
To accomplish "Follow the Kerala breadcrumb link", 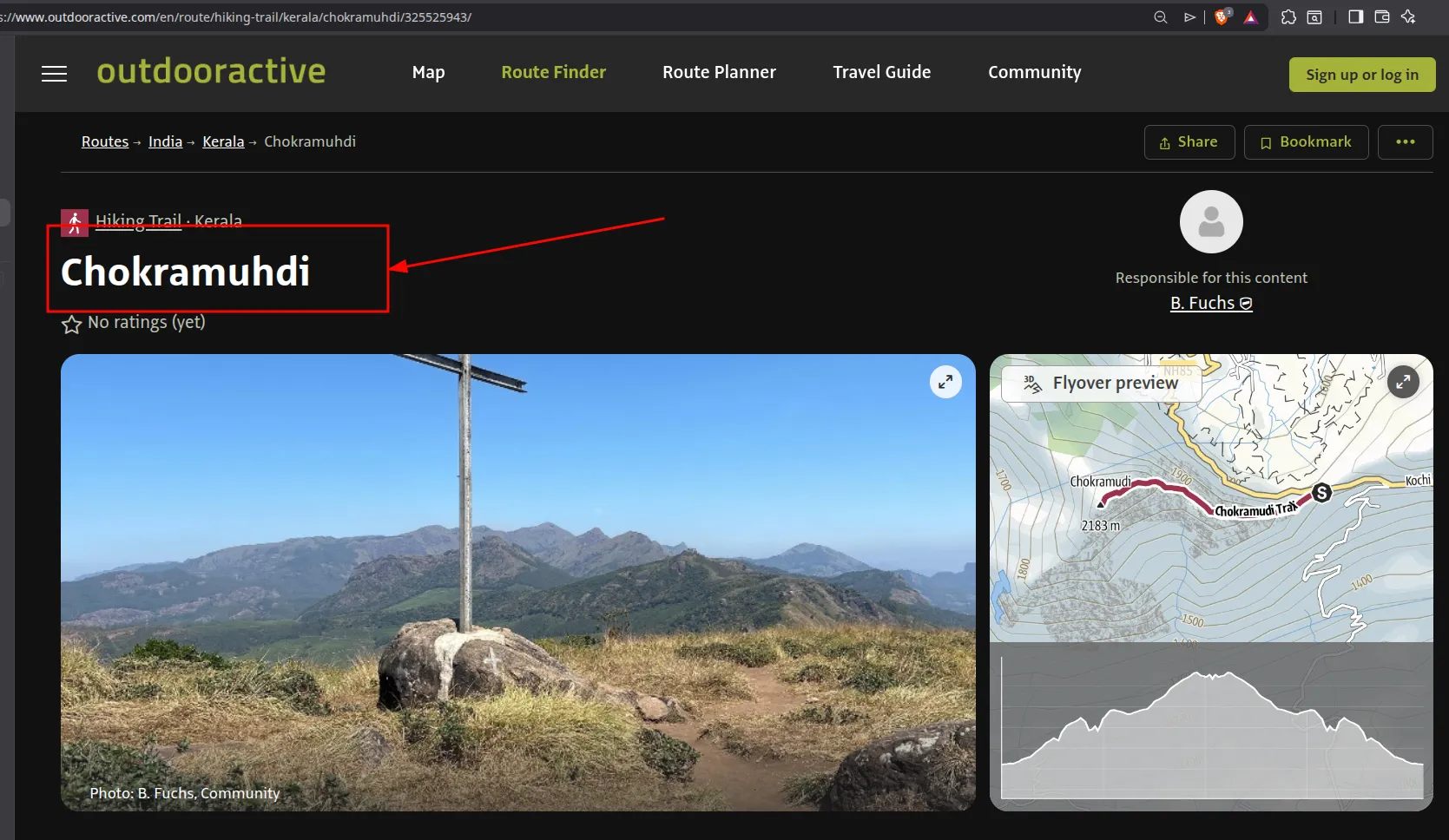I will (x=223, y=141).
